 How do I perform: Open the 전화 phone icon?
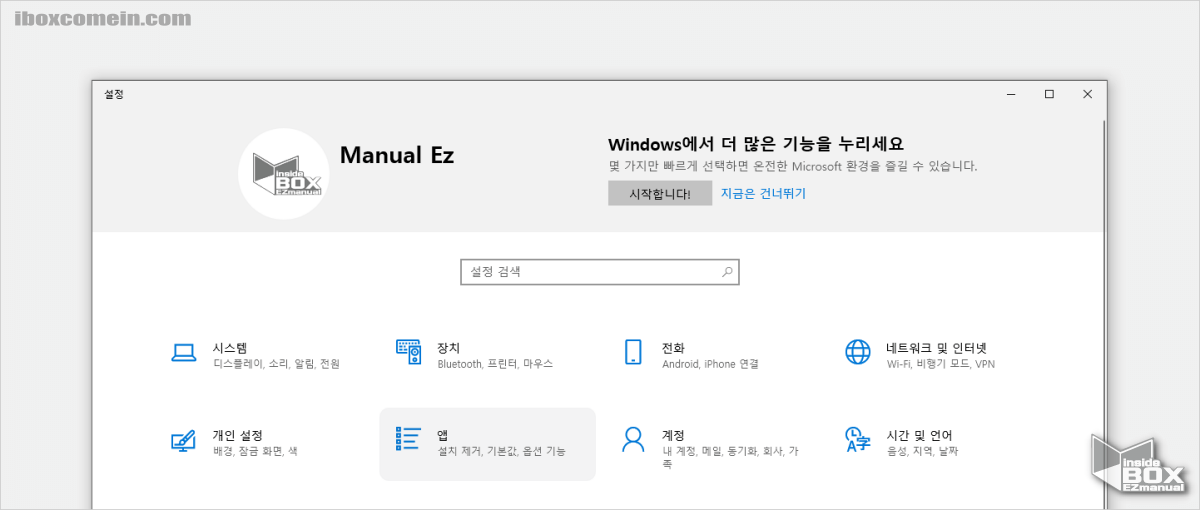click(x=633, y=352)
